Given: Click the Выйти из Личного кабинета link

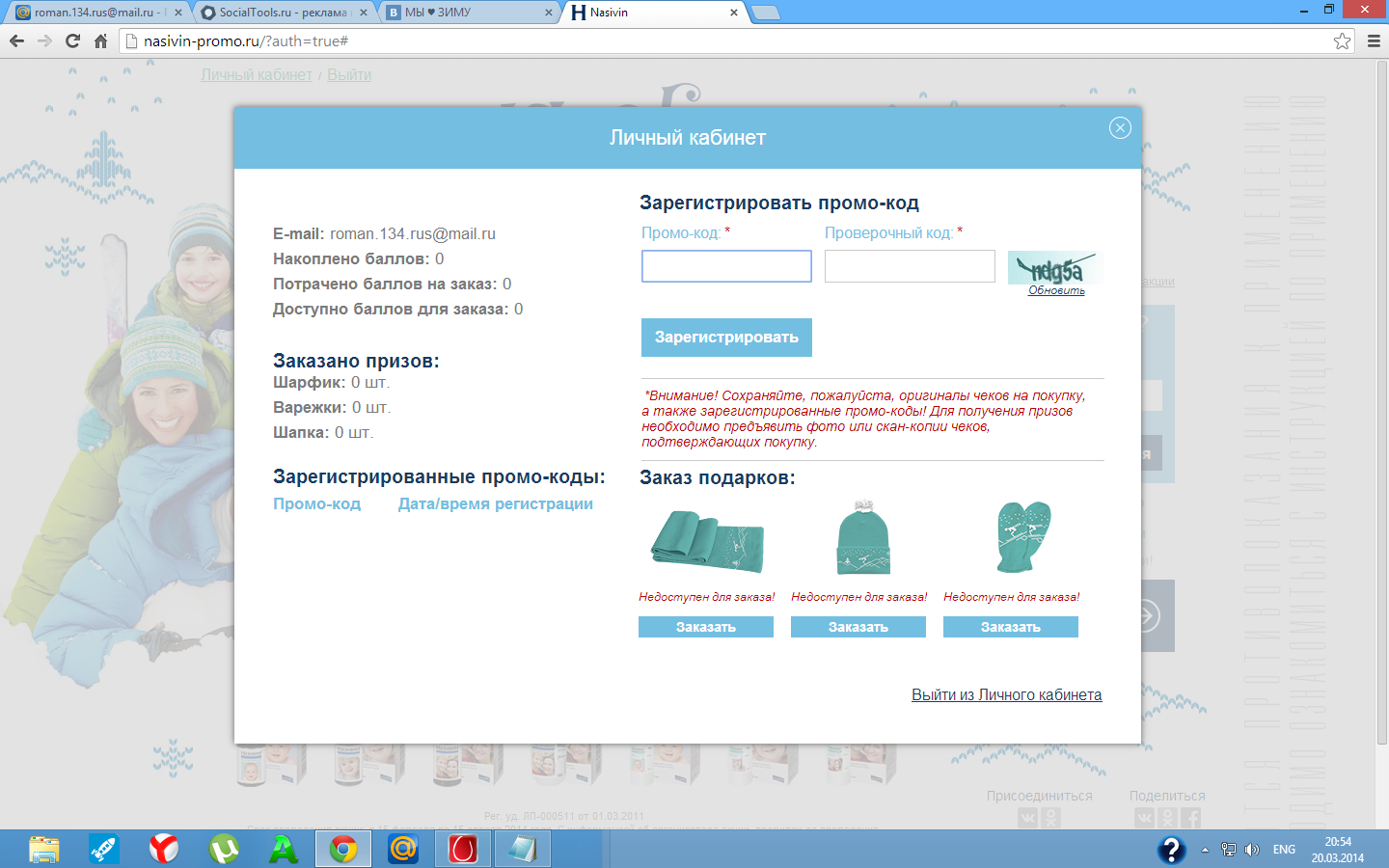Looking at the screenshot, I should coord(1007,695).
